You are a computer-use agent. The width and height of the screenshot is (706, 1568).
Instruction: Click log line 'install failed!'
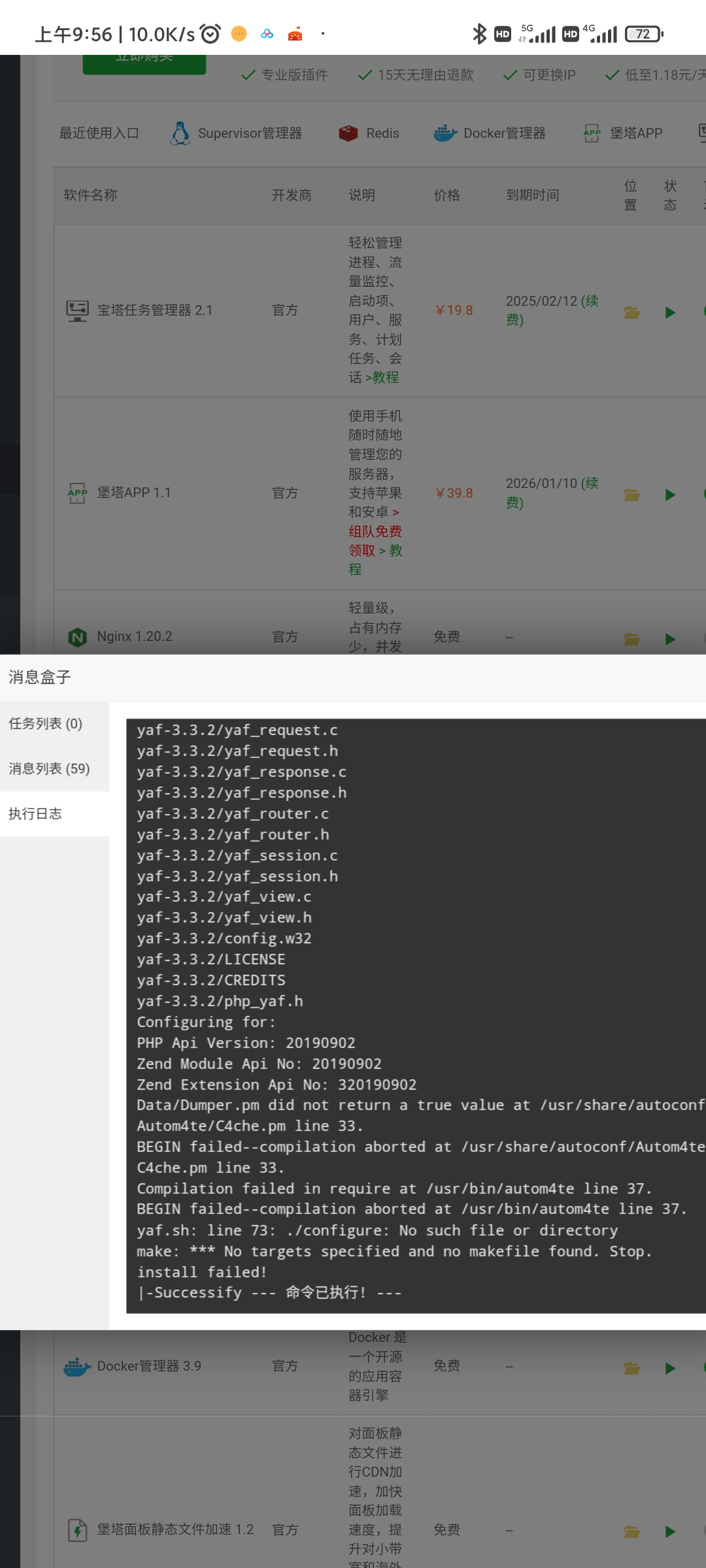(x=202, y=1273)
